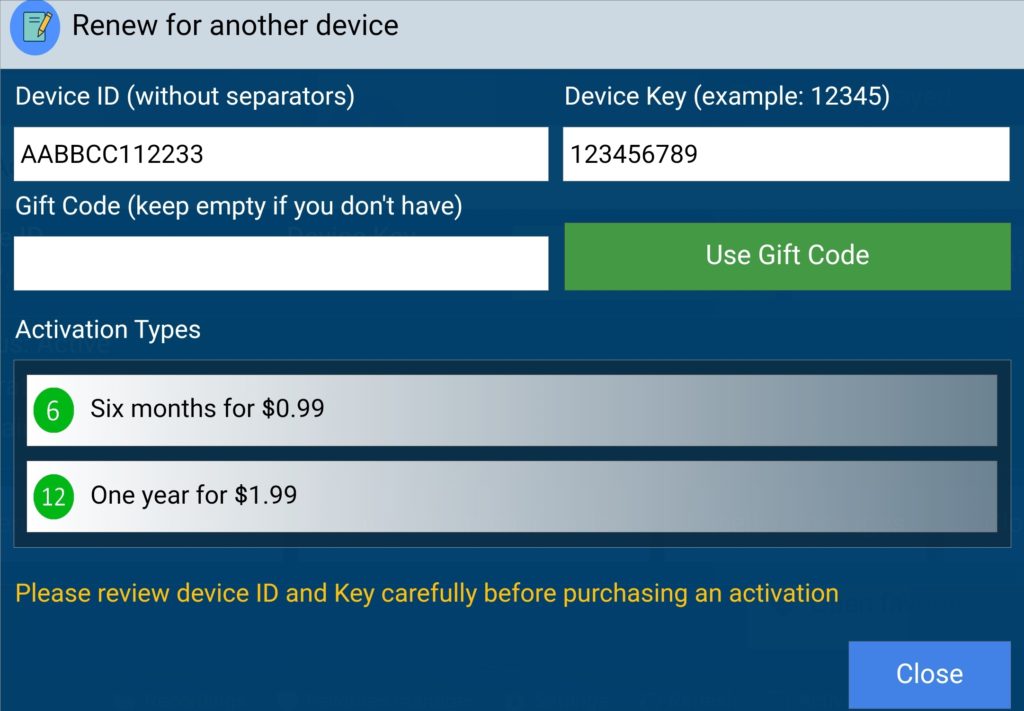
Task: Click the Gift Code label text
Action: pyautogui.click(x=238, y=206)
